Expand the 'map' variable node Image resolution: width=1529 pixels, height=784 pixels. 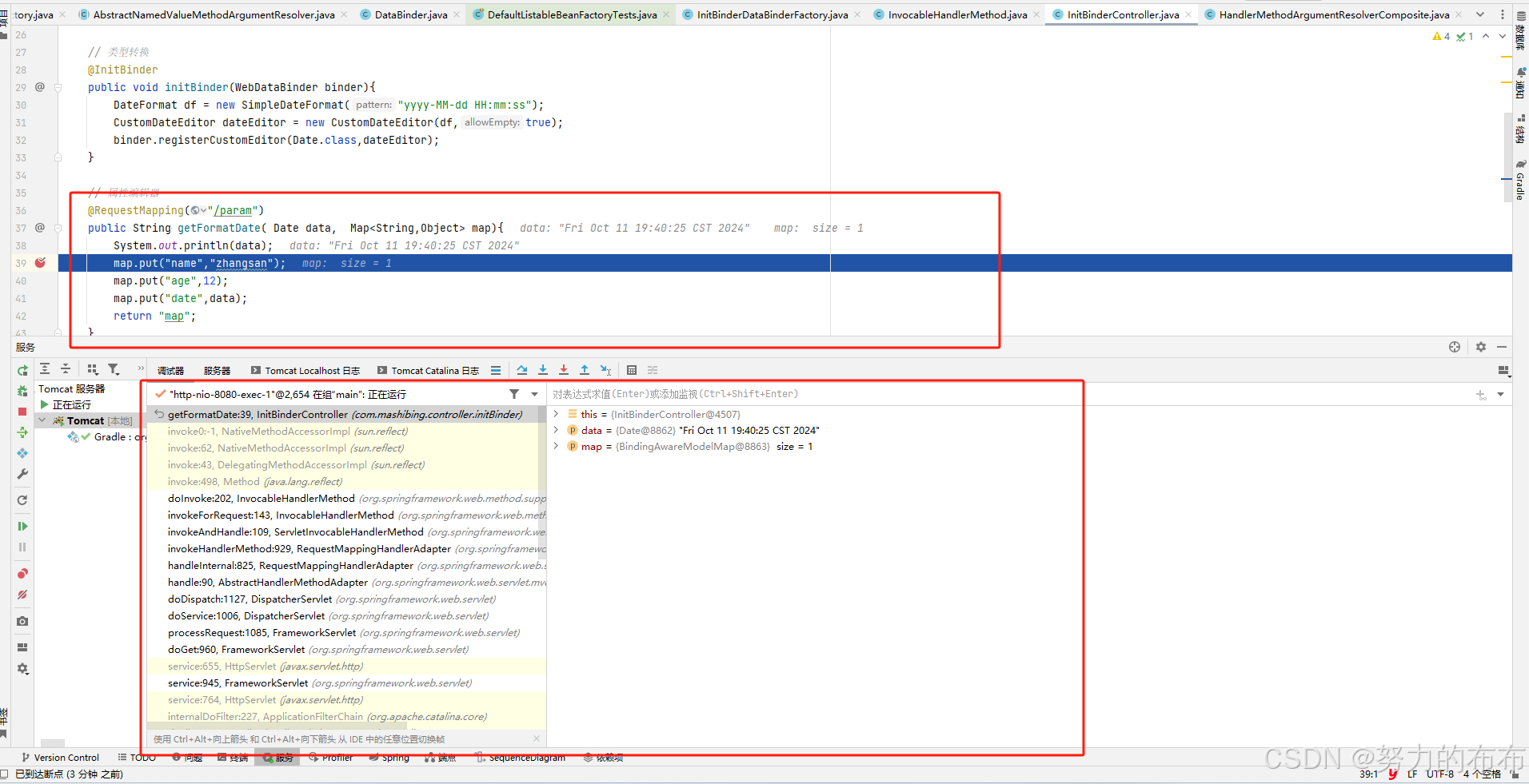pos(556,446)
